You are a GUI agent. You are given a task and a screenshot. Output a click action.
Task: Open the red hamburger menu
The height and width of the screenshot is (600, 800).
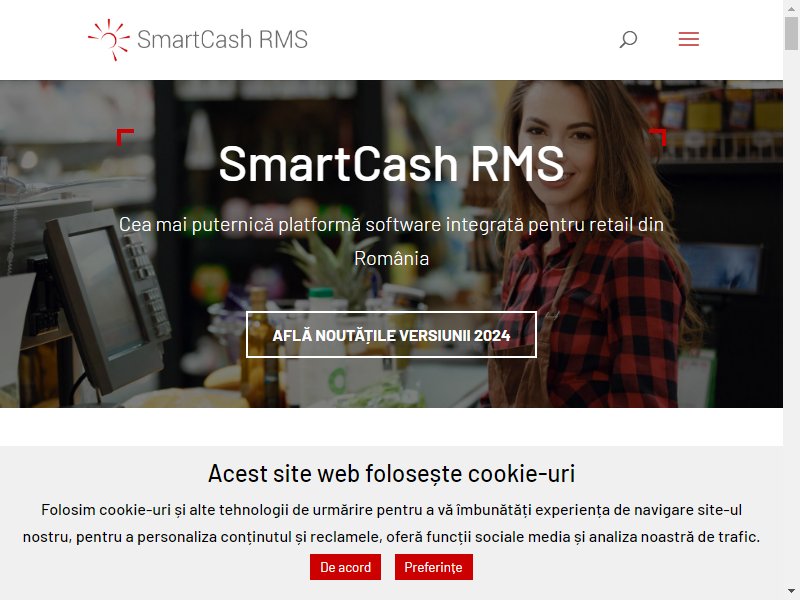(688, 39)
